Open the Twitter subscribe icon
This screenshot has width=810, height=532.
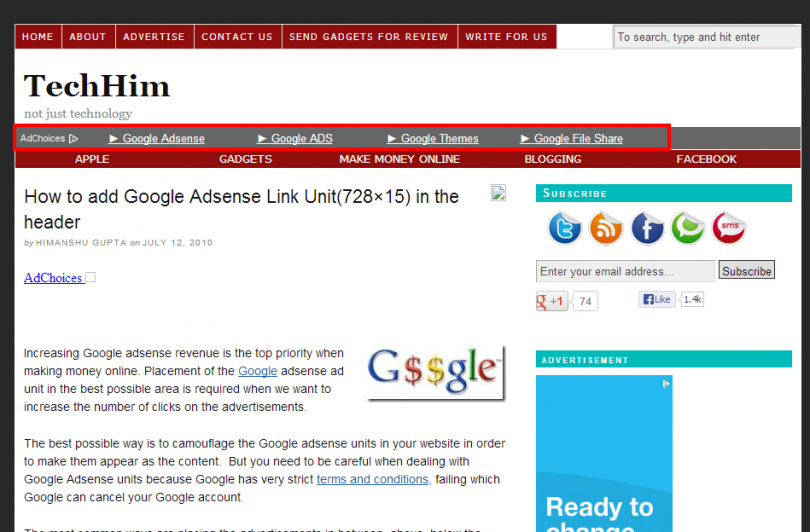coord(565,227)
